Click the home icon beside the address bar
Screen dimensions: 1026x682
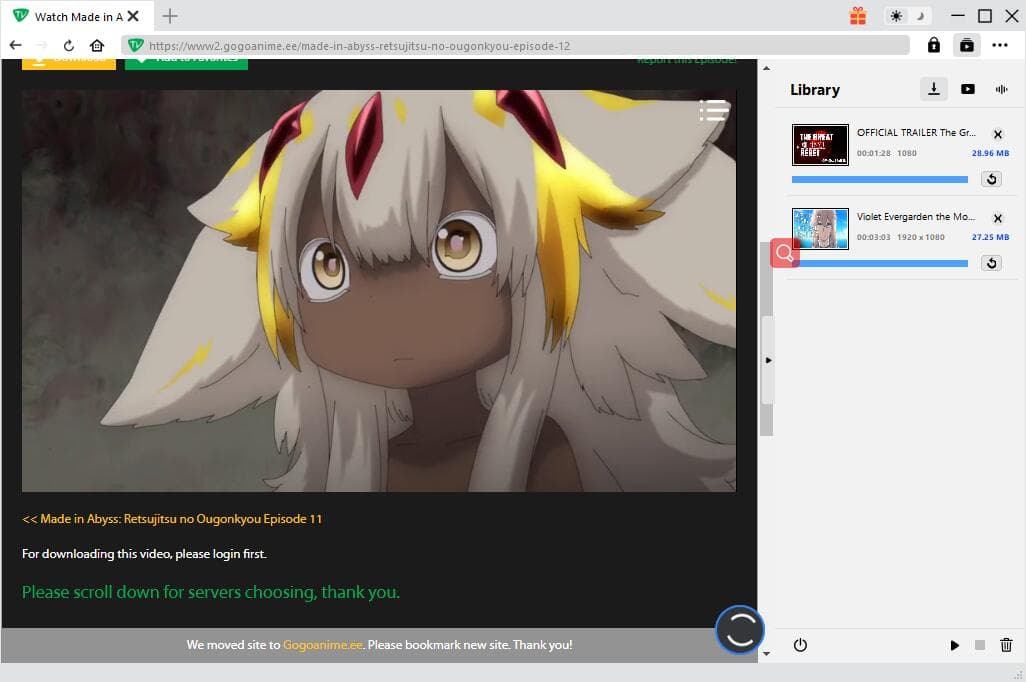pos(97,45)
